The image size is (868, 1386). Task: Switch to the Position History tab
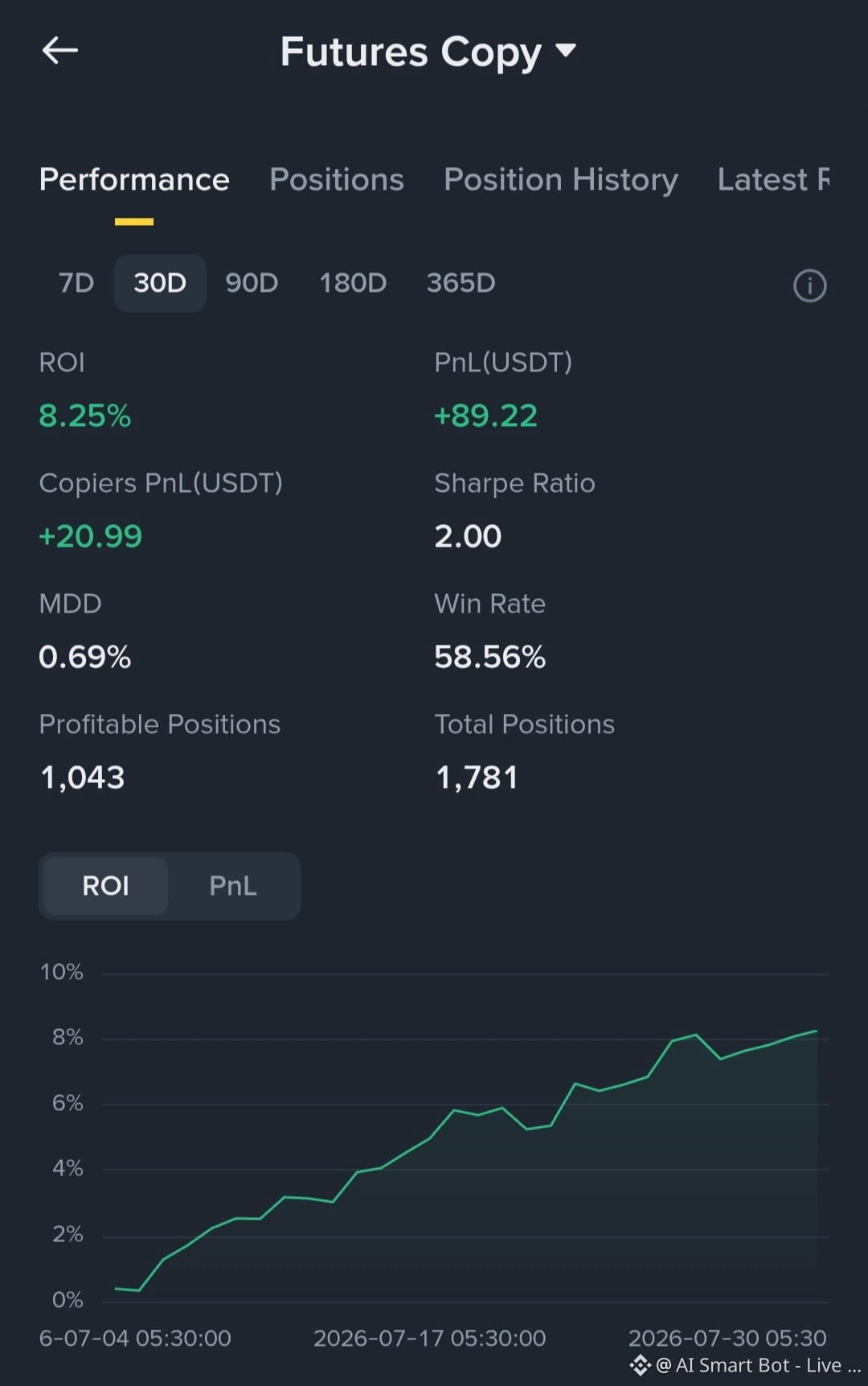[561, 180]
